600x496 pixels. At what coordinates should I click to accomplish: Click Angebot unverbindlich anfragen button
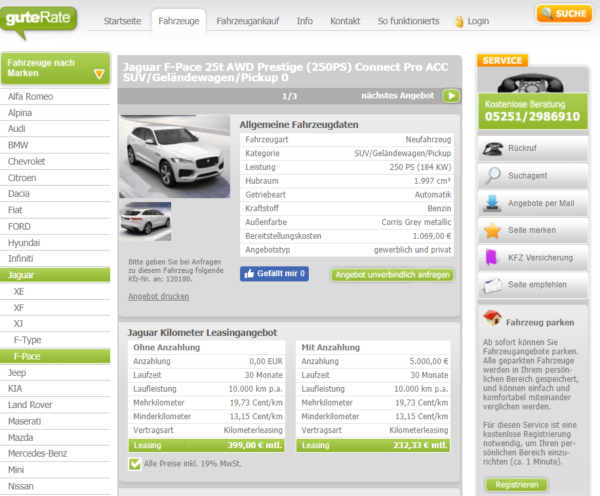click(x=392, y=275)
